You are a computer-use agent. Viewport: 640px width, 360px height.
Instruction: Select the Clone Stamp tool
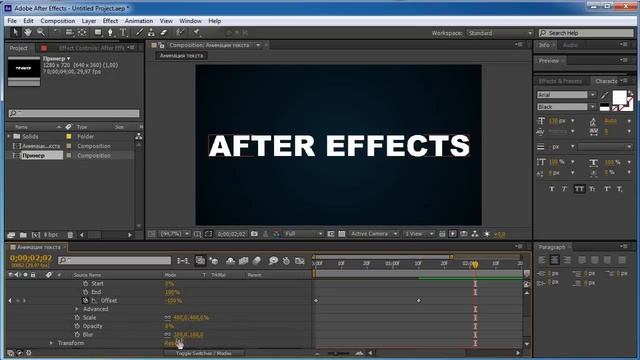point(151,32)
